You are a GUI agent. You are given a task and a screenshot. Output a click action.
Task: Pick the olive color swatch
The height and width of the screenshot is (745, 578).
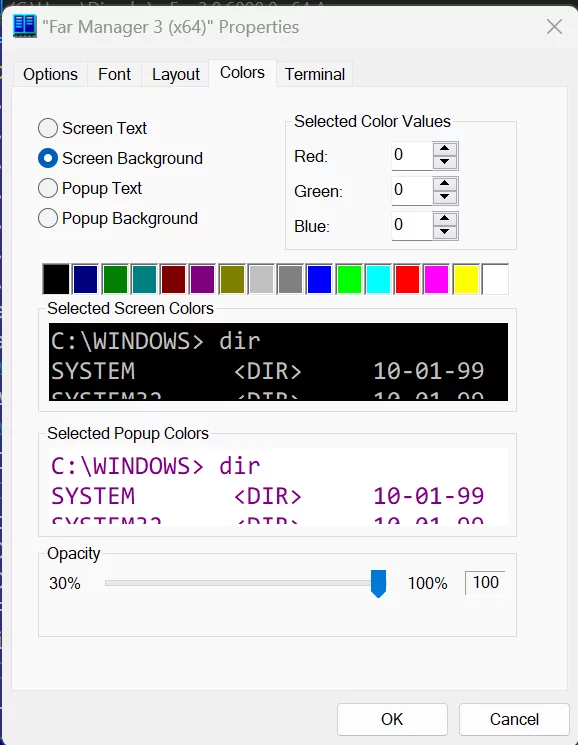click(232, 279)
